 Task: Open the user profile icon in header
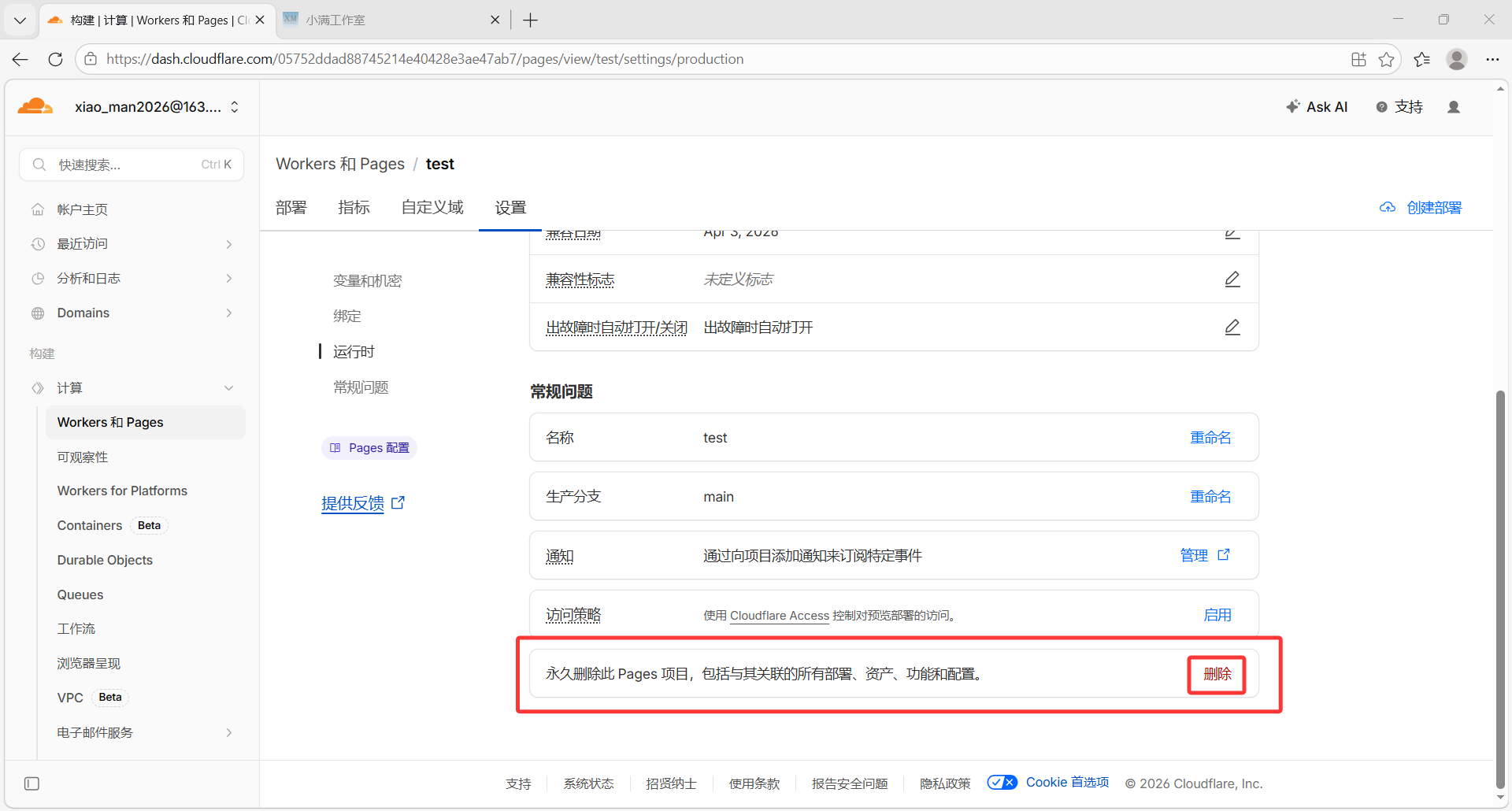click(1453, 107)
